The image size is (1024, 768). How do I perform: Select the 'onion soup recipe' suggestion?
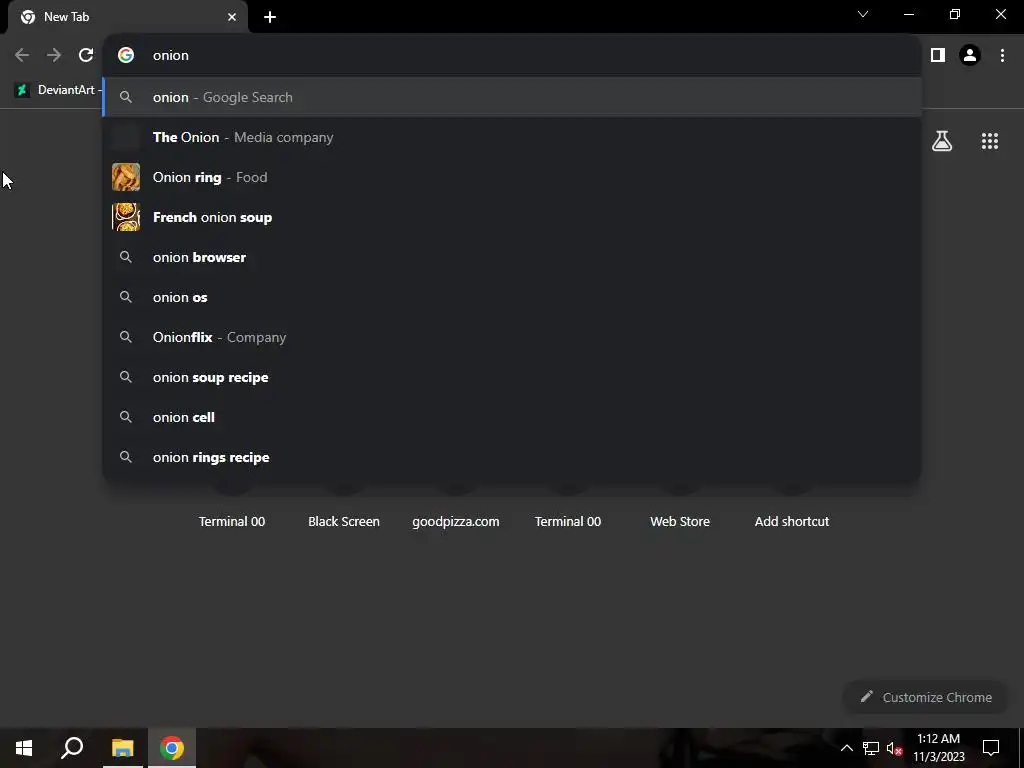tap(512, 377)
